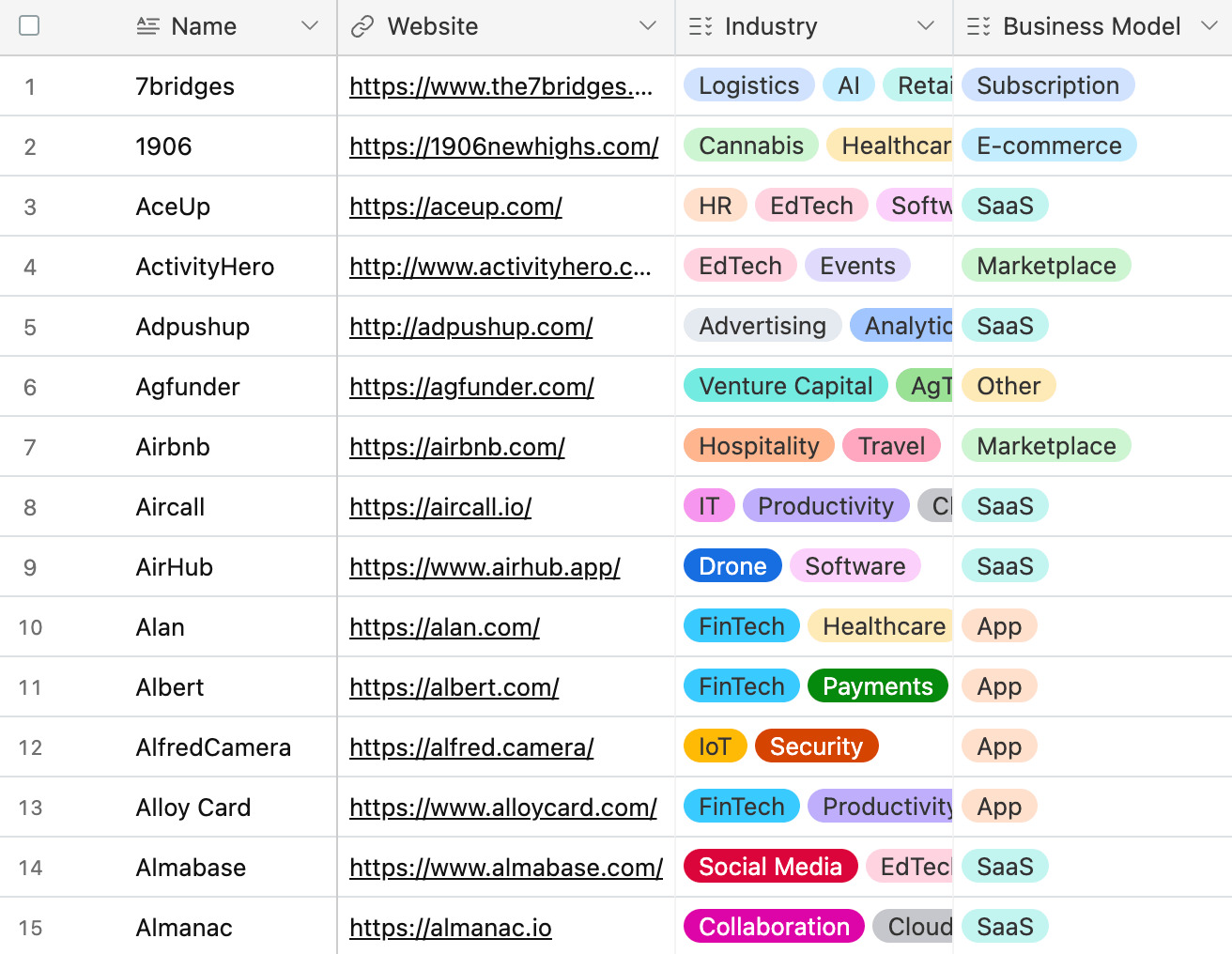
Task: Open the Name column dropdown arrow
Action: click(x=310, y=26)
